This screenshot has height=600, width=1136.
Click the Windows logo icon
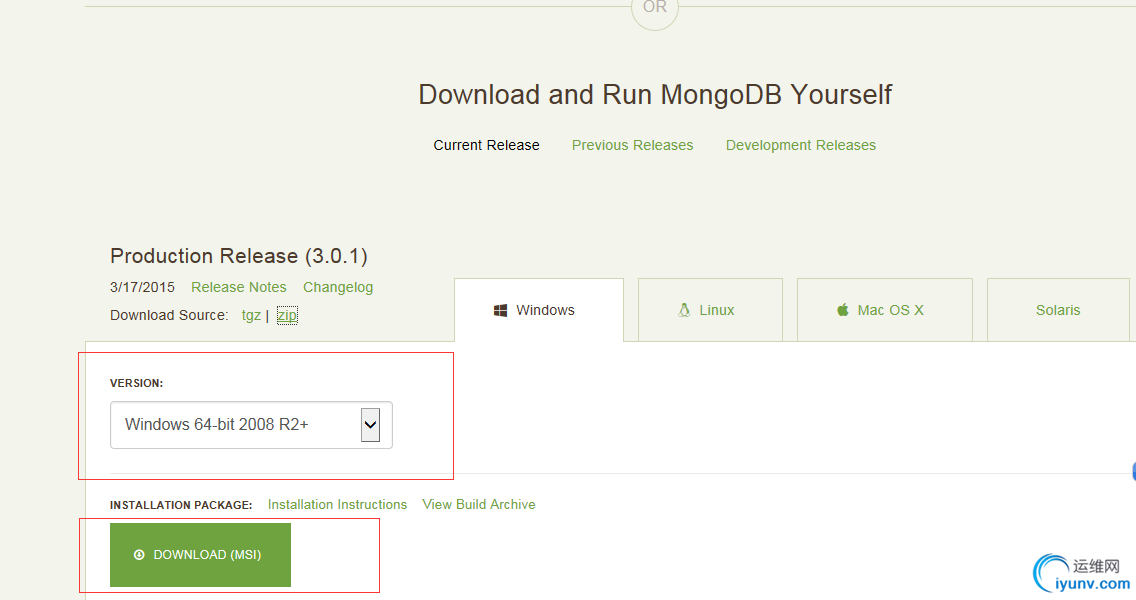[x=500, y=310]
